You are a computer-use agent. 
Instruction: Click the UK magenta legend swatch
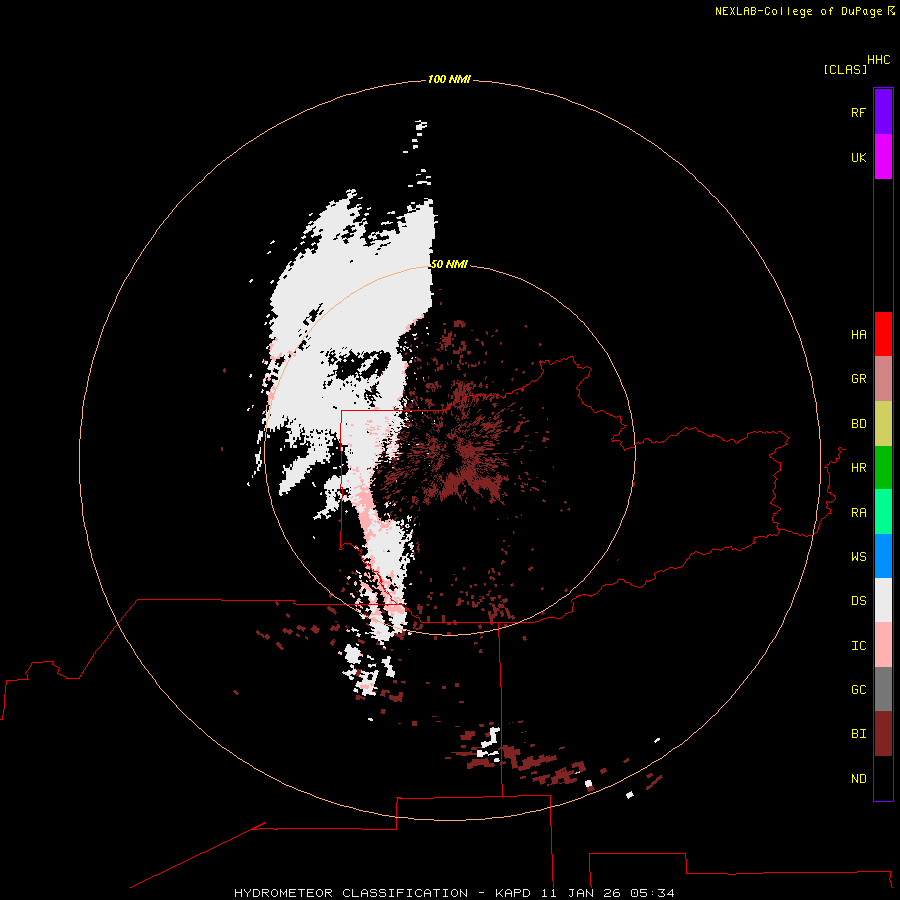[883, 157]
